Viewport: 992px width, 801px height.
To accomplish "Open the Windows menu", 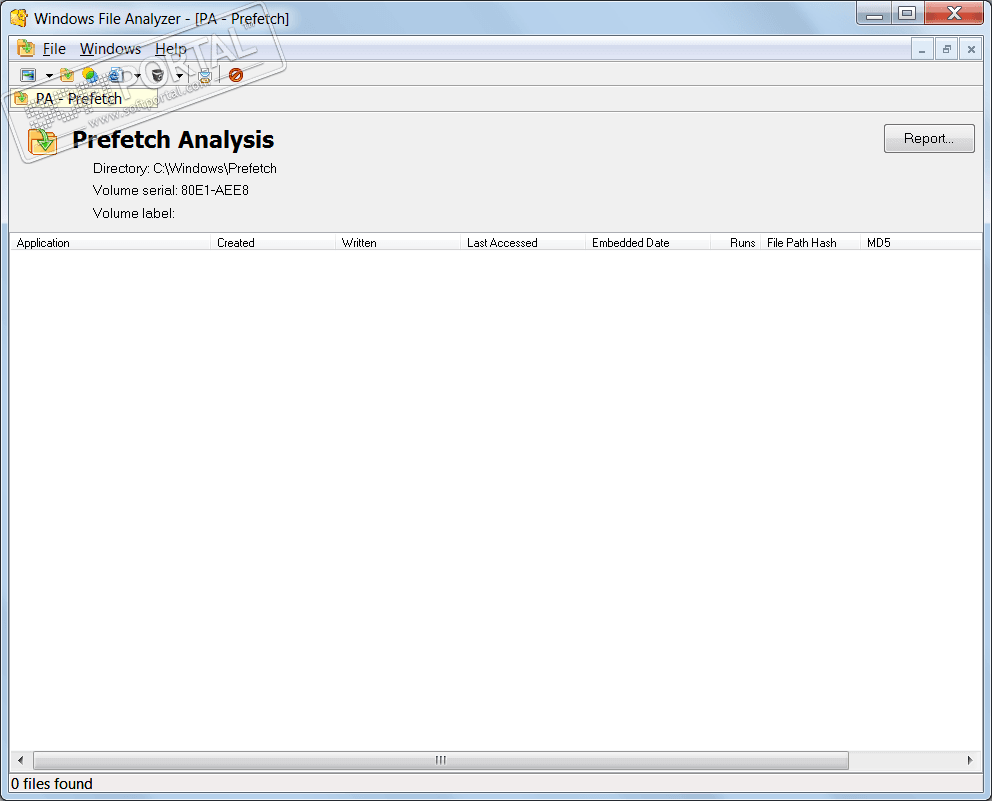I will (x=110, y=49).
